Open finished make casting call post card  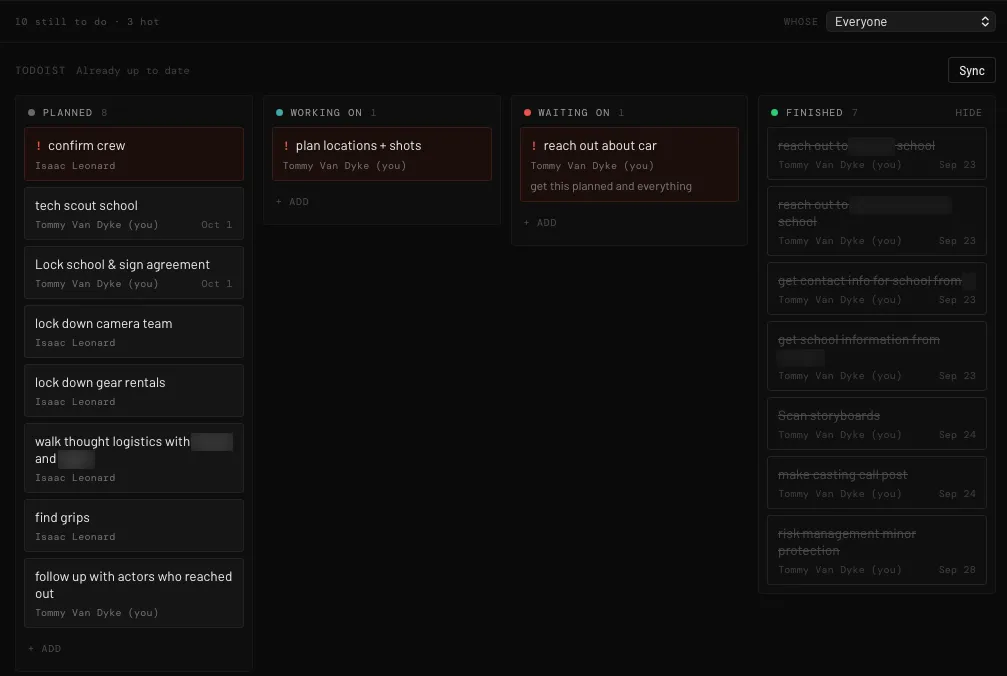(877, 483)
